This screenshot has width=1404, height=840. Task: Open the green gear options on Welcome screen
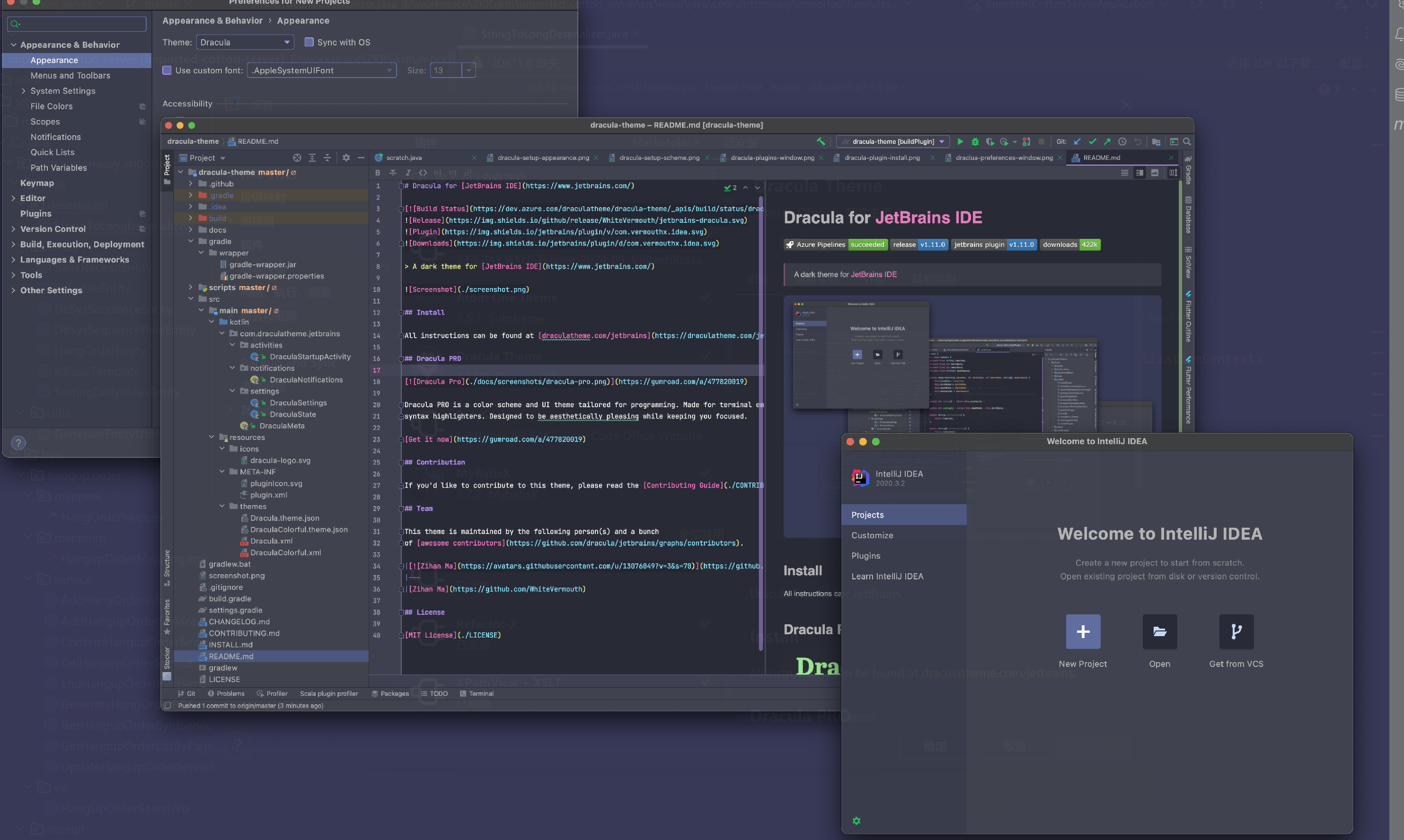856,821
